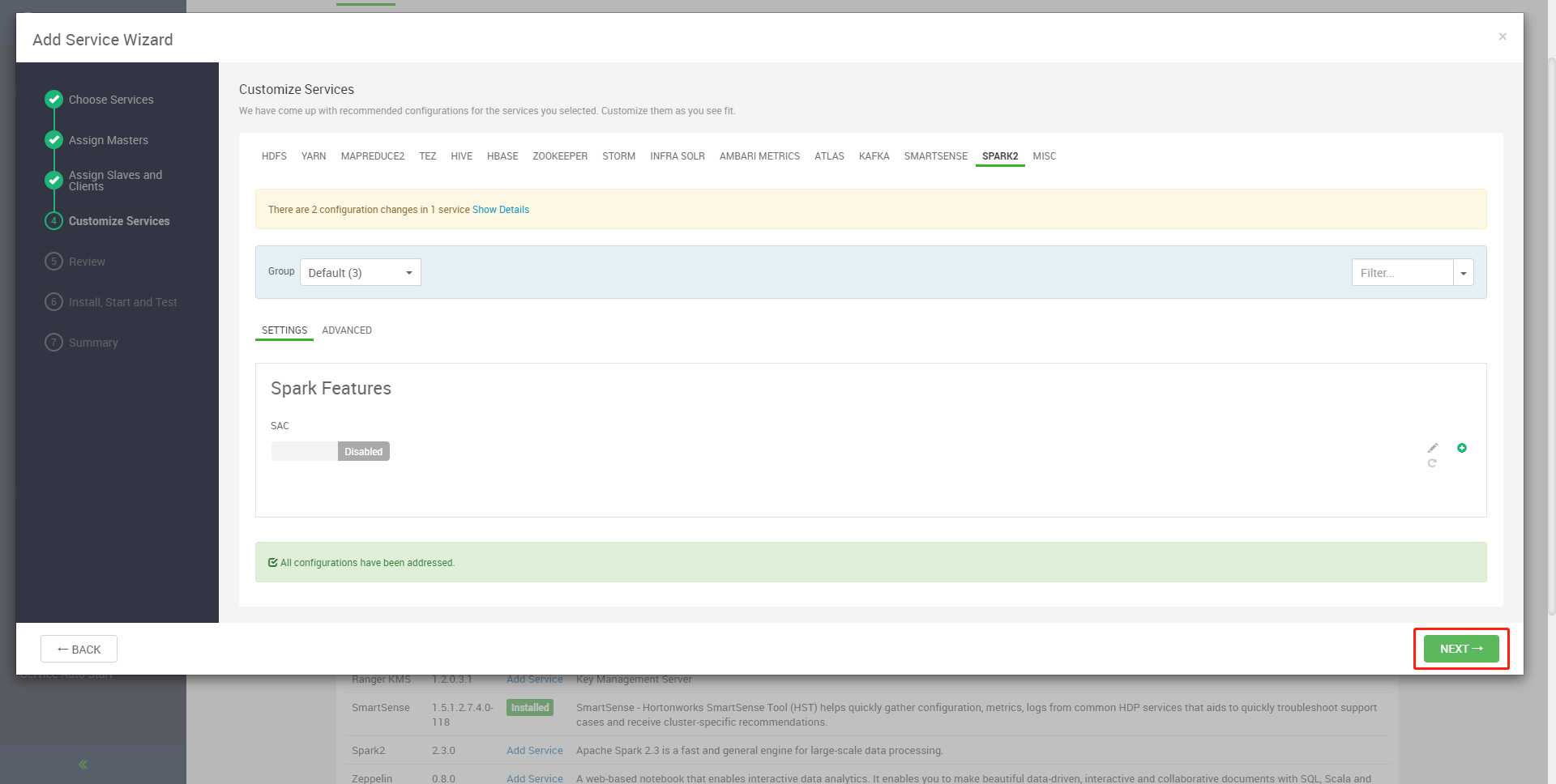Click the SmartSense name in background table
The image size is (1556, 784).
[381, 708]
